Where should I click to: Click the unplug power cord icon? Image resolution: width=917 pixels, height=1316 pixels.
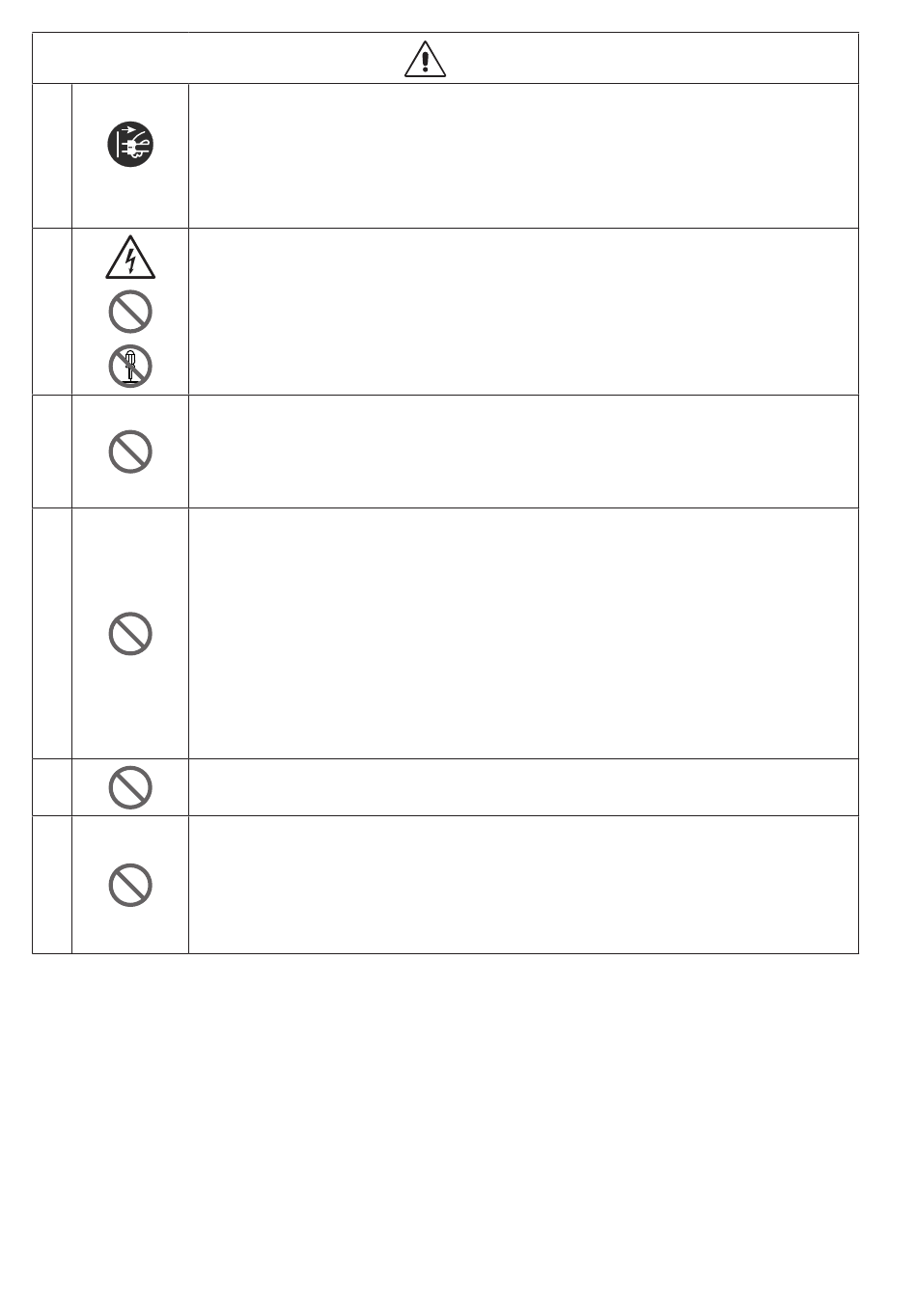[x=130, y=146]
